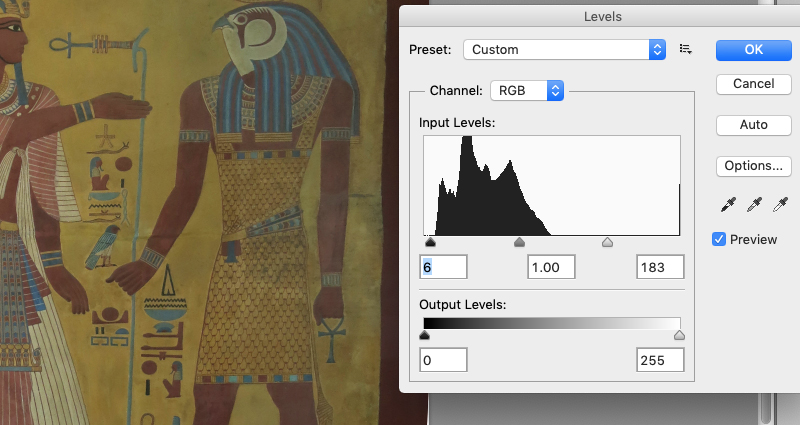The width and height of the screenshot is (800, 425).
Task: Toggle the Preview checkbox
Action: coord(719,239)
